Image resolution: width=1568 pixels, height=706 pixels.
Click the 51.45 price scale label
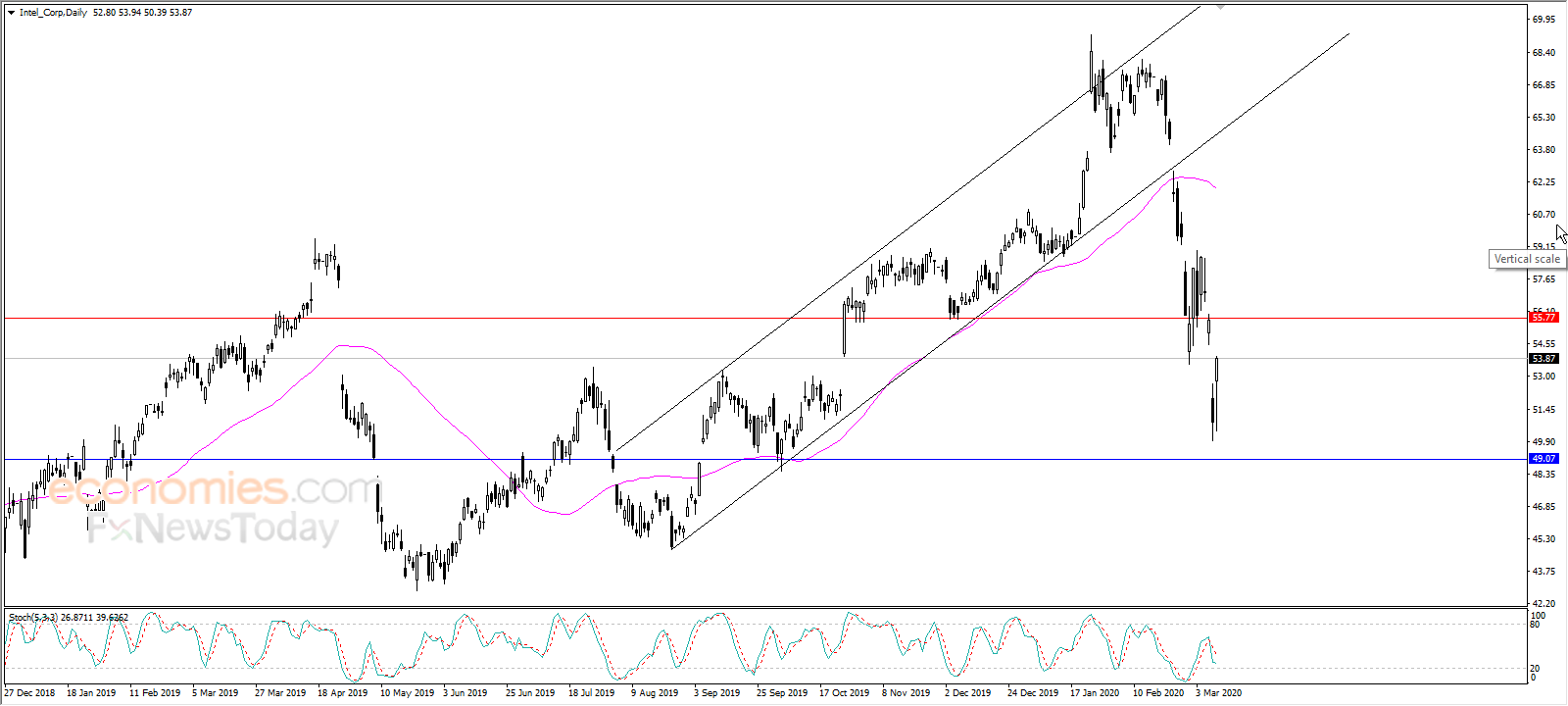pyautogui.click(x=1543, y=410)
